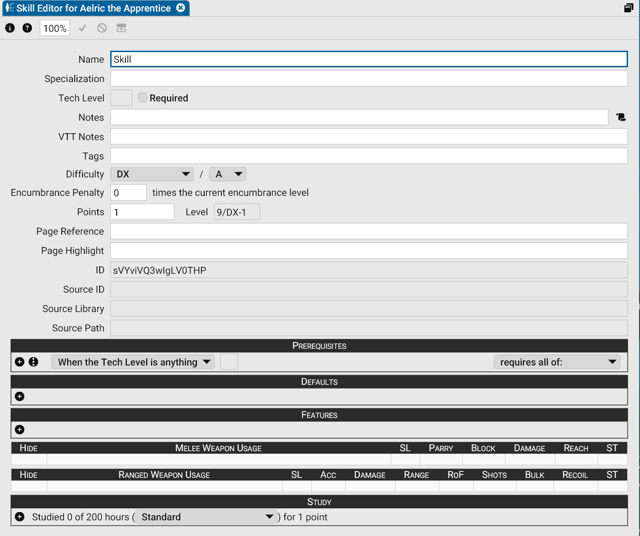Screen dimensions: 640x536
Task: Add a prerequisite list with ellipsis icon
Action: [x=33, y=362]
